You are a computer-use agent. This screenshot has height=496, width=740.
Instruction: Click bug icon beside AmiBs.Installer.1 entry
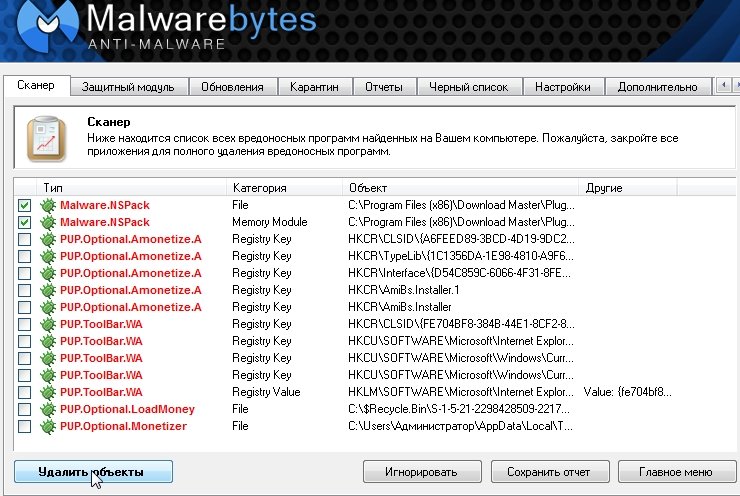[x=48, y=290]
